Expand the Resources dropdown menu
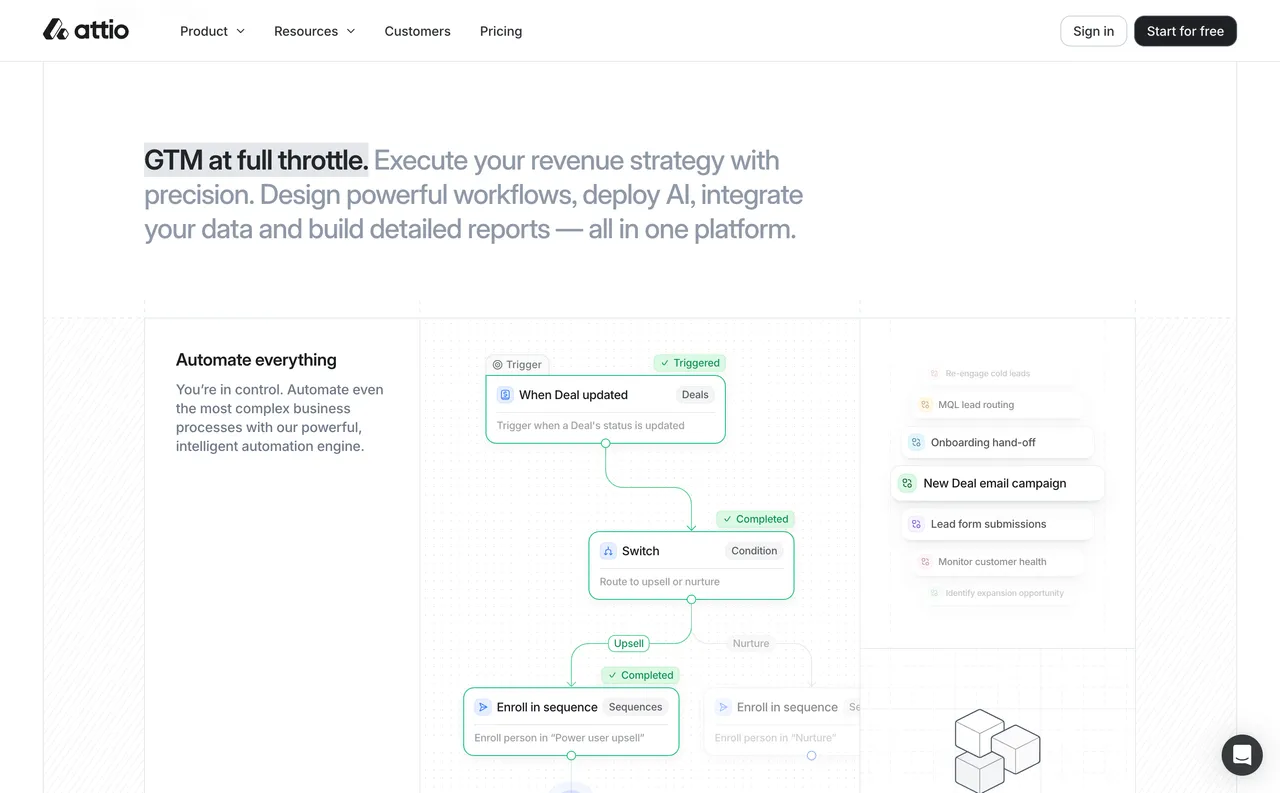Viewport: 1280px width, 793px height. [x=314, y=31]
